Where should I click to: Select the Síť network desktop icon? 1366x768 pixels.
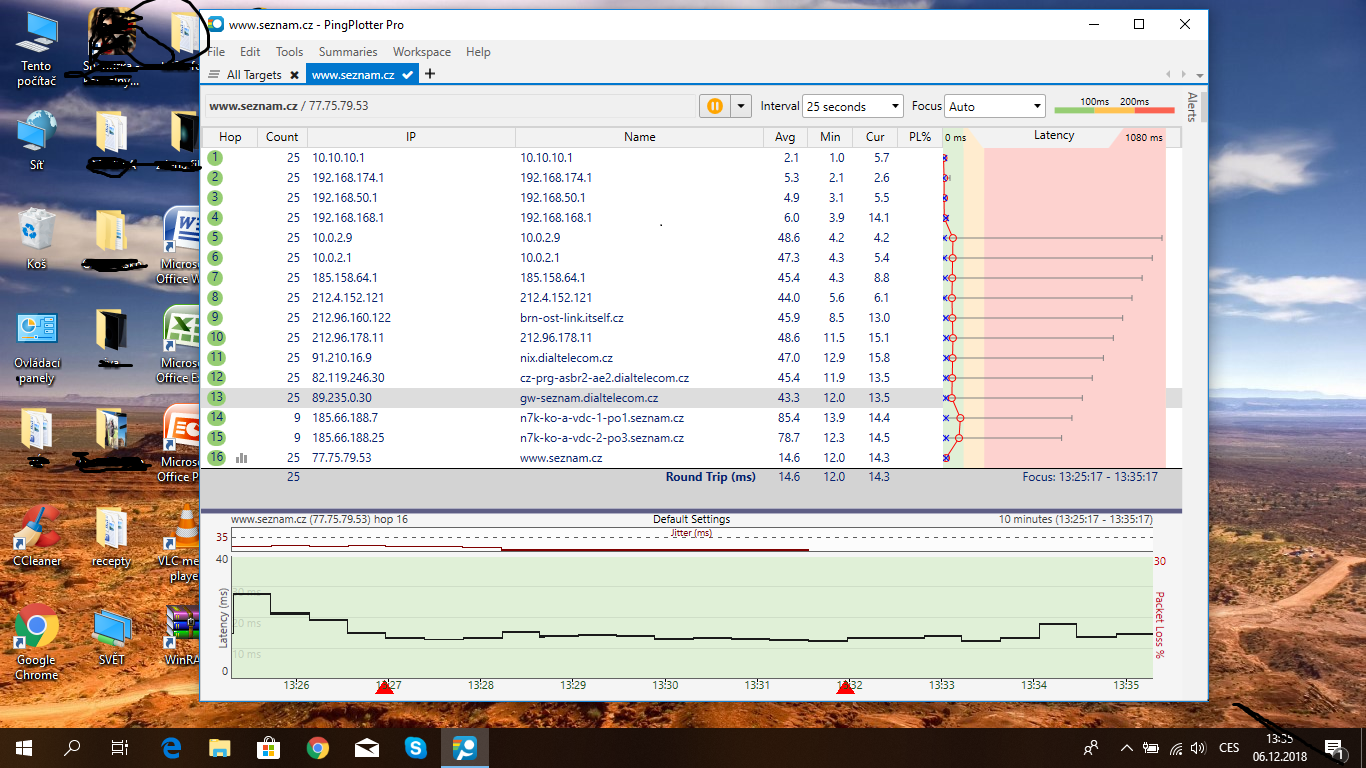click(36, 142)
